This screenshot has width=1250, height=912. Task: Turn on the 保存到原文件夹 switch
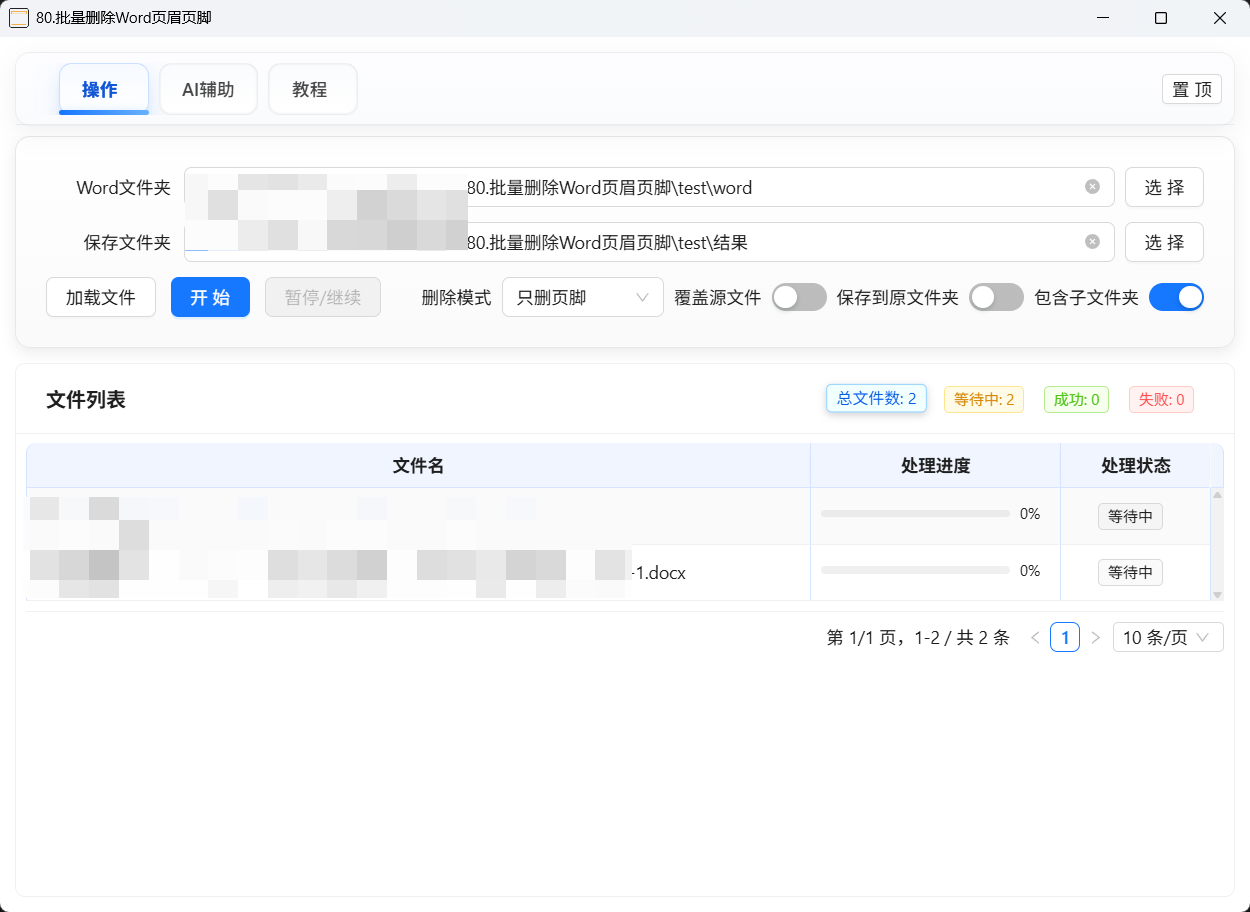[996, 297]
